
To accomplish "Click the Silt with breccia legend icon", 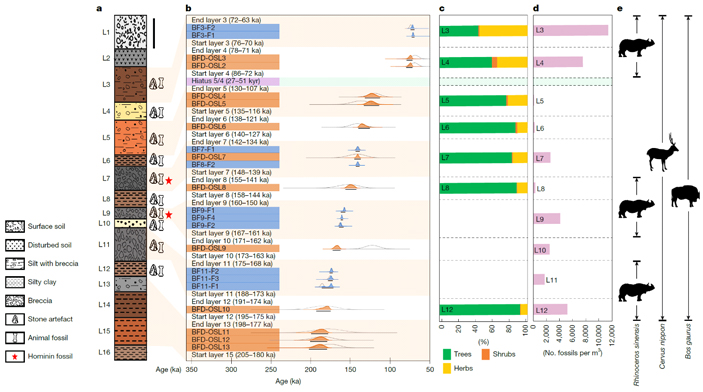I will coord(15,264).
